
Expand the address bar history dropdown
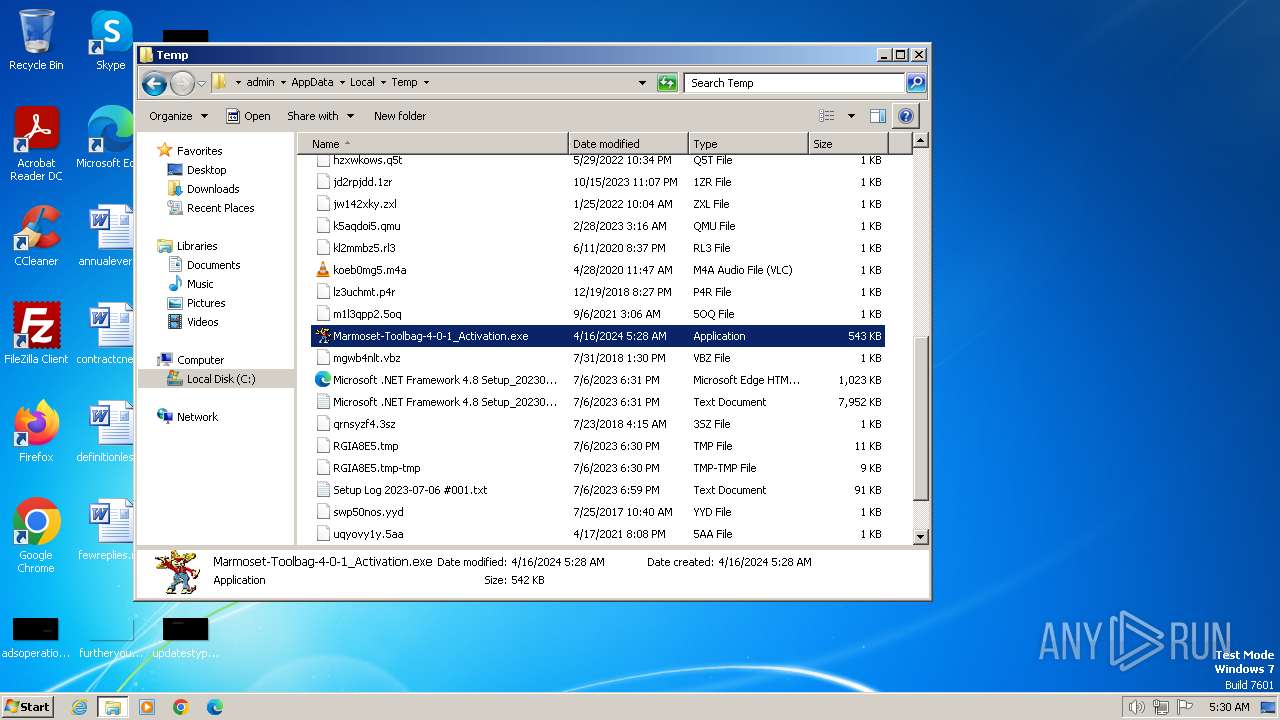pyautogui.click(x=642, y=83)
